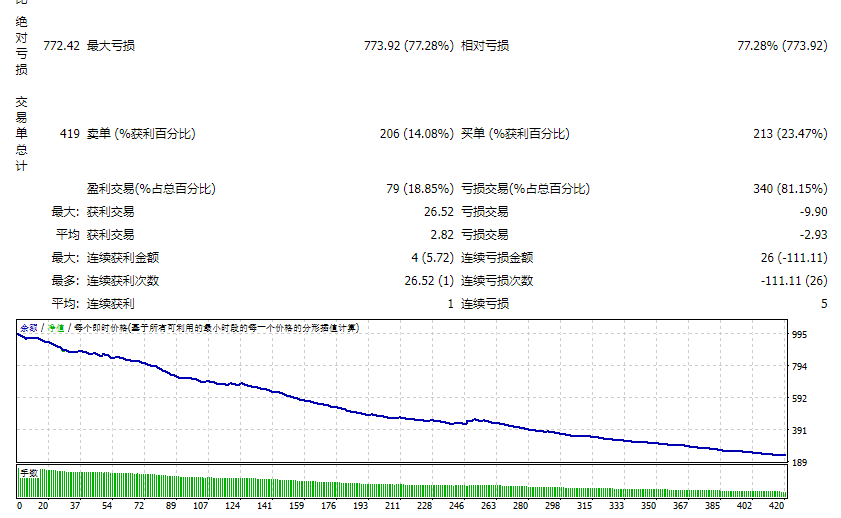841x518 pixels.
Task: Select the profit trades value 79 (18.85%)
Action: pyautogui.click(x=420, y=189)
